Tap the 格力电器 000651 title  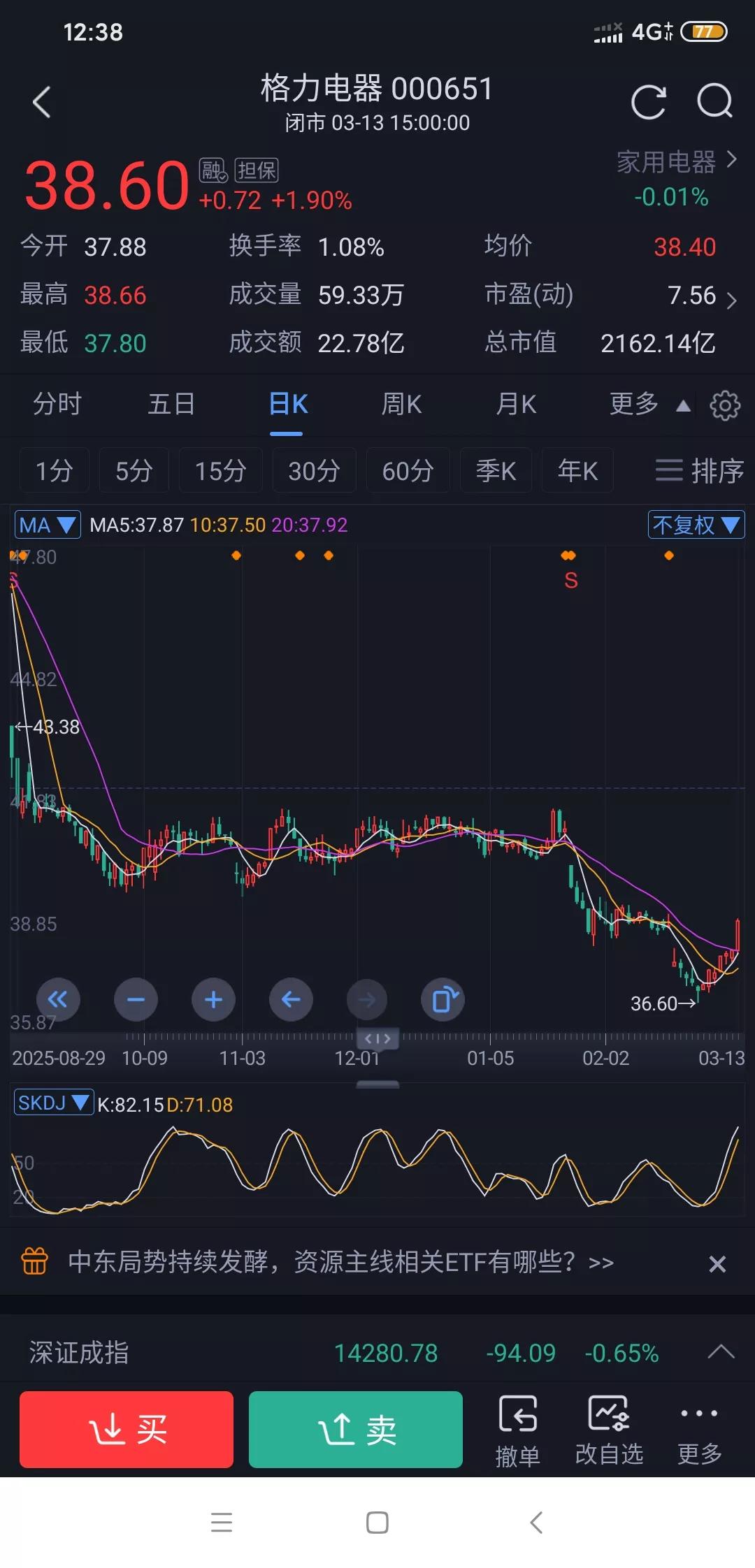(377, 89)
